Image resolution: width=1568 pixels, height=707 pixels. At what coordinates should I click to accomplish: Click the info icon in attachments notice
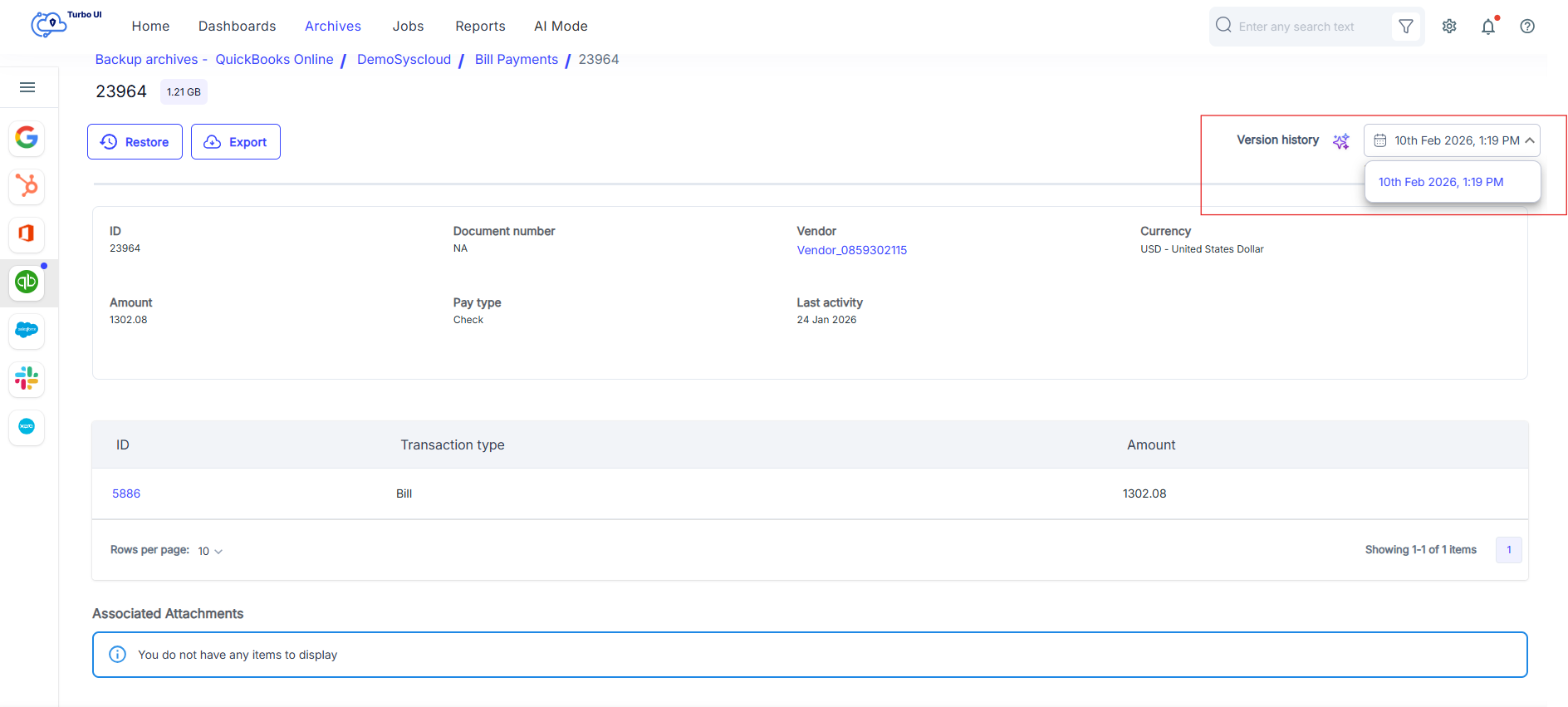(x=118, y=655)
